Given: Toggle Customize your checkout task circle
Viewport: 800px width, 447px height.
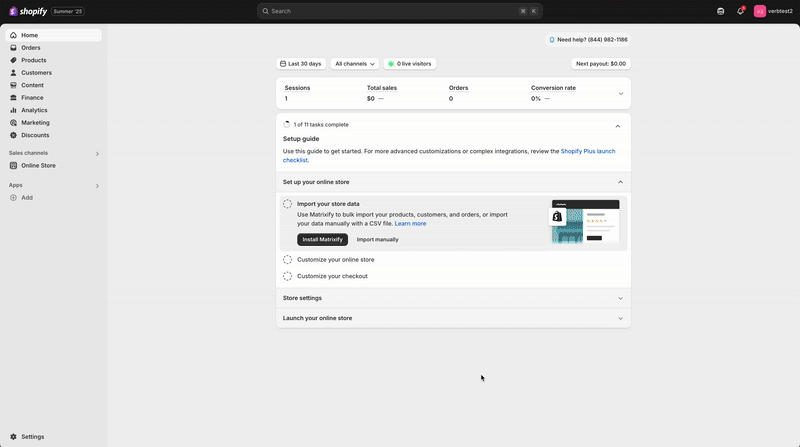Looking at the screenshot, I should (288, 276).
